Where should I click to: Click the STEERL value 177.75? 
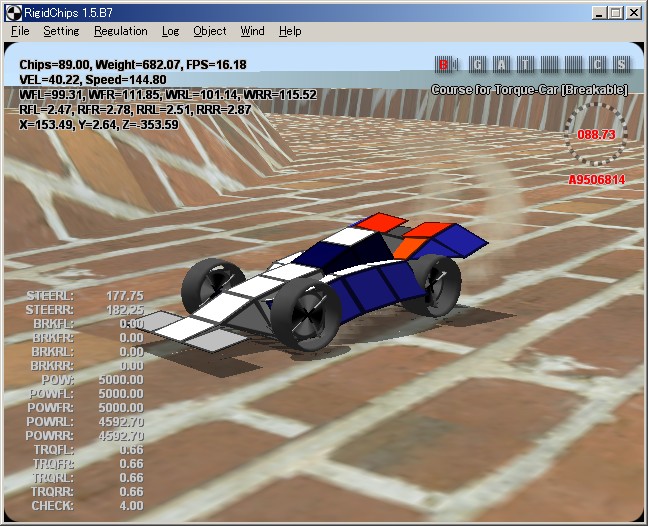[x=125, y=296]
